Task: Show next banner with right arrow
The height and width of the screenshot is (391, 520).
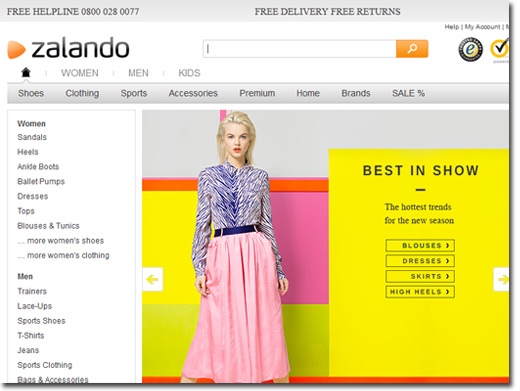Action: 501,279
